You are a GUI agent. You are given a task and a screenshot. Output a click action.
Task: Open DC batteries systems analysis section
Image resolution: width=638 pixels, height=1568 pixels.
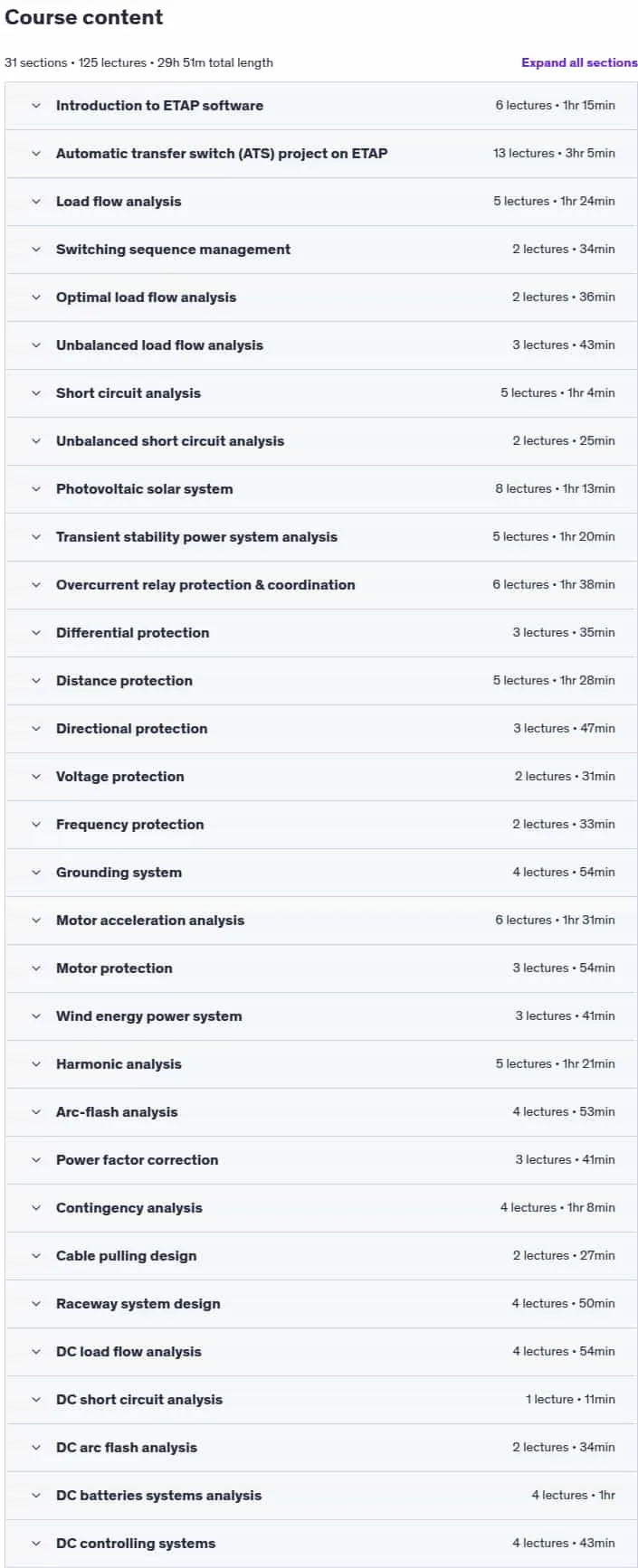[x=158, y=1496]
